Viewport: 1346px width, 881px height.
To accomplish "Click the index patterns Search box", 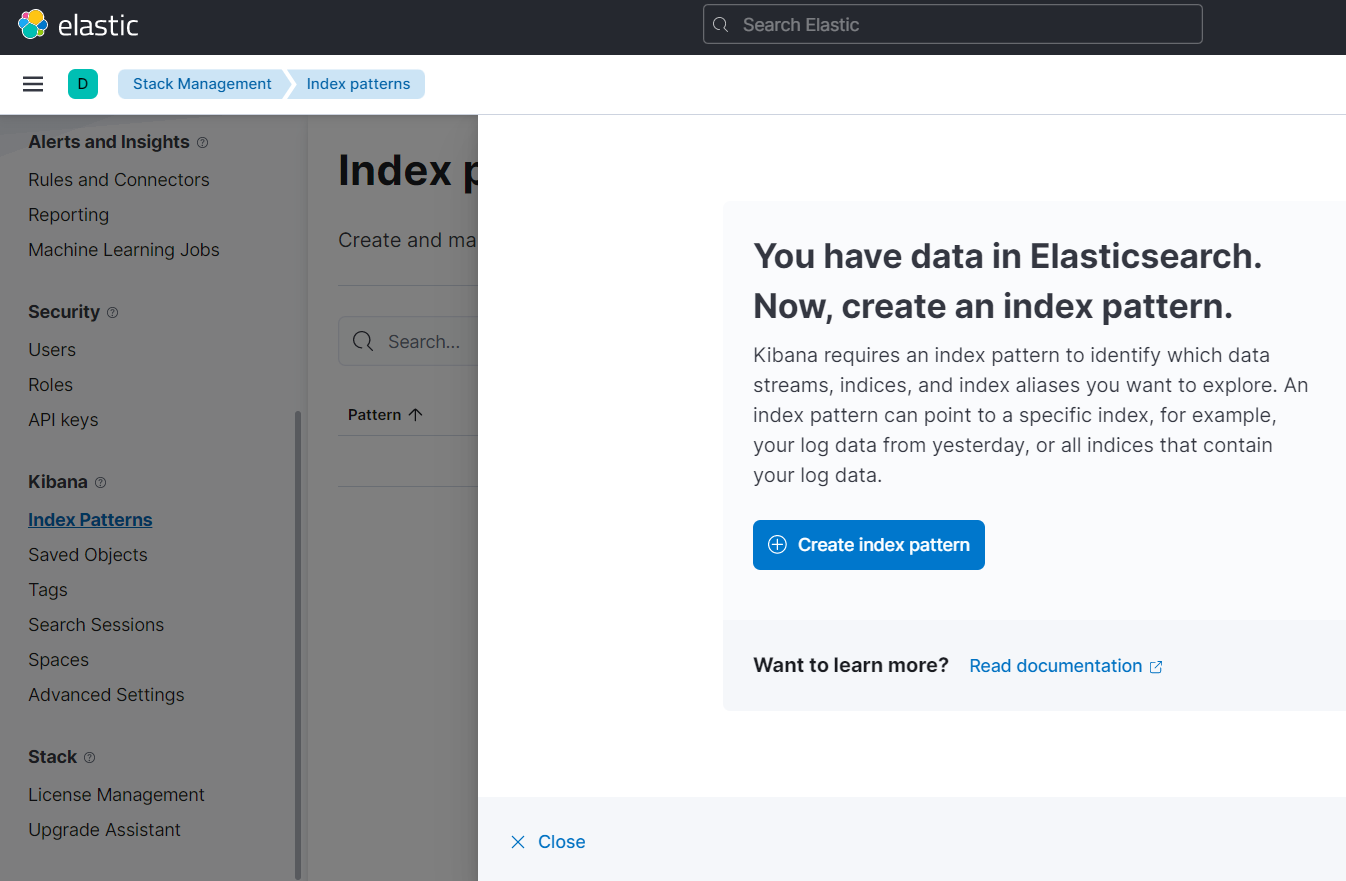I will (408, 342).
